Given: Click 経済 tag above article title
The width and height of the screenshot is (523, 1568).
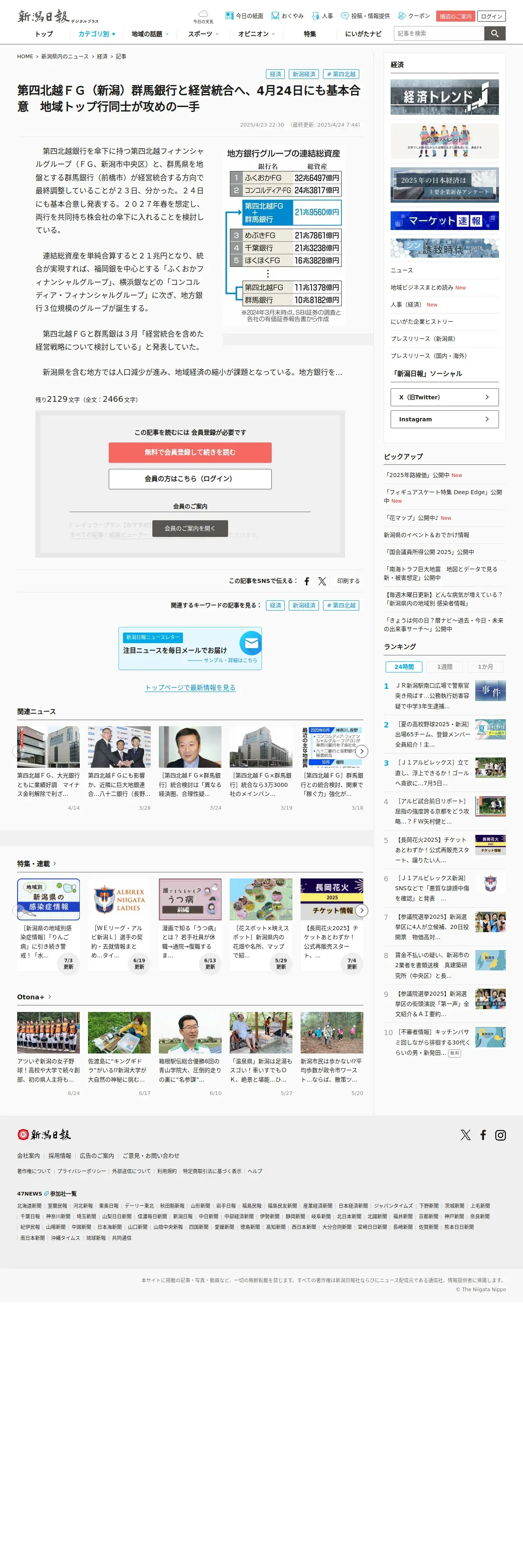Looking at the screenshot, I should [x=275, y=74].
